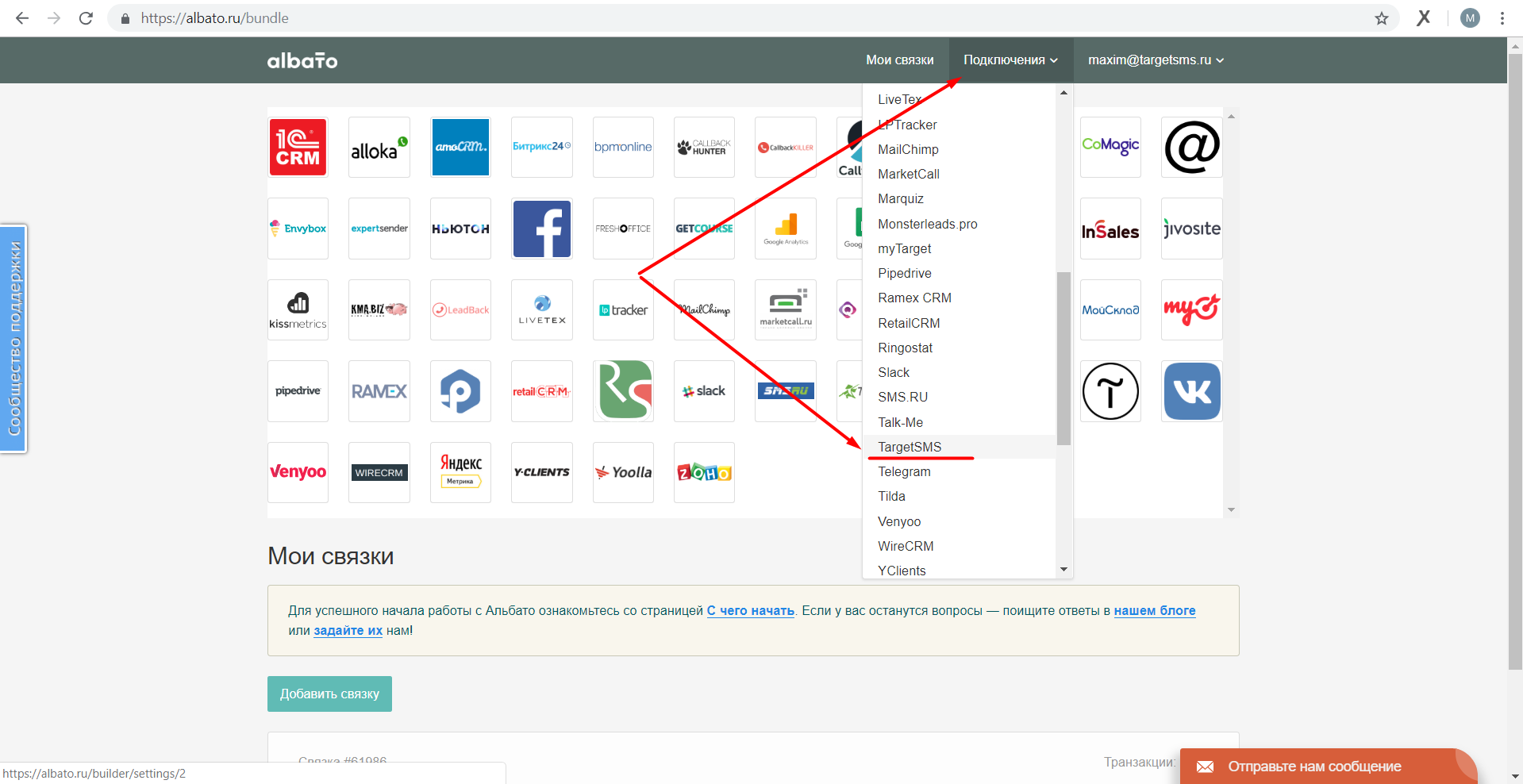Open the 1C CRM integration tile

click(x=298, y=147)
